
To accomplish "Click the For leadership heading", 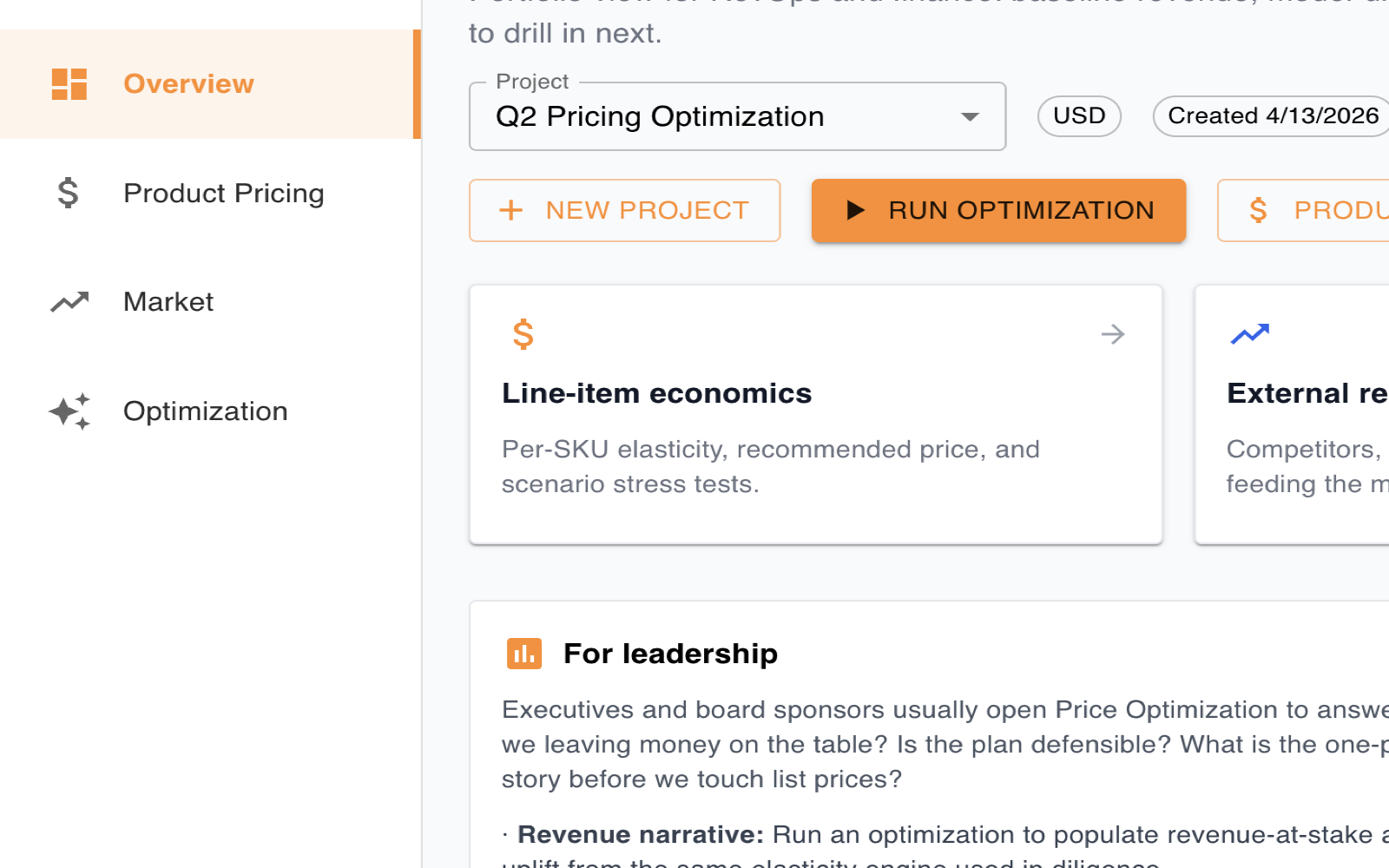I will [670, 654].
